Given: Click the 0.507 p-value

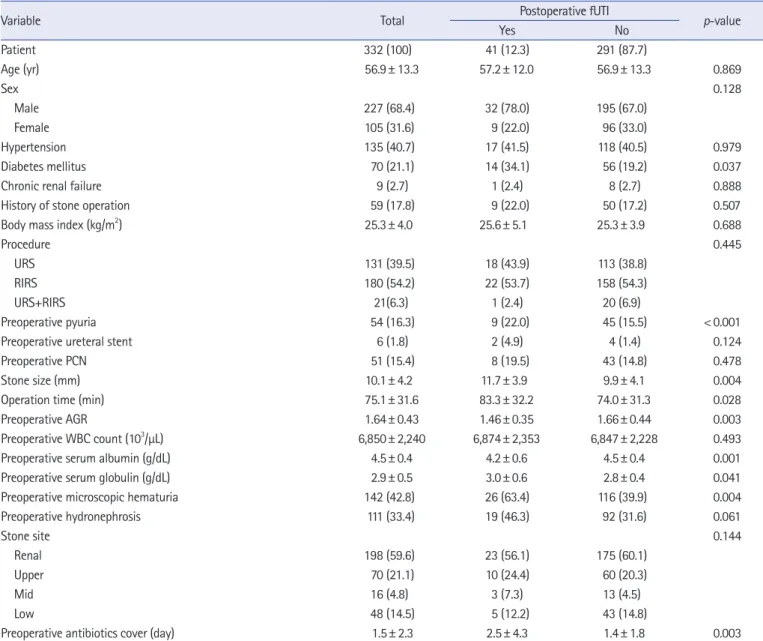Looking at the screenshot, I should coord(727,205).
